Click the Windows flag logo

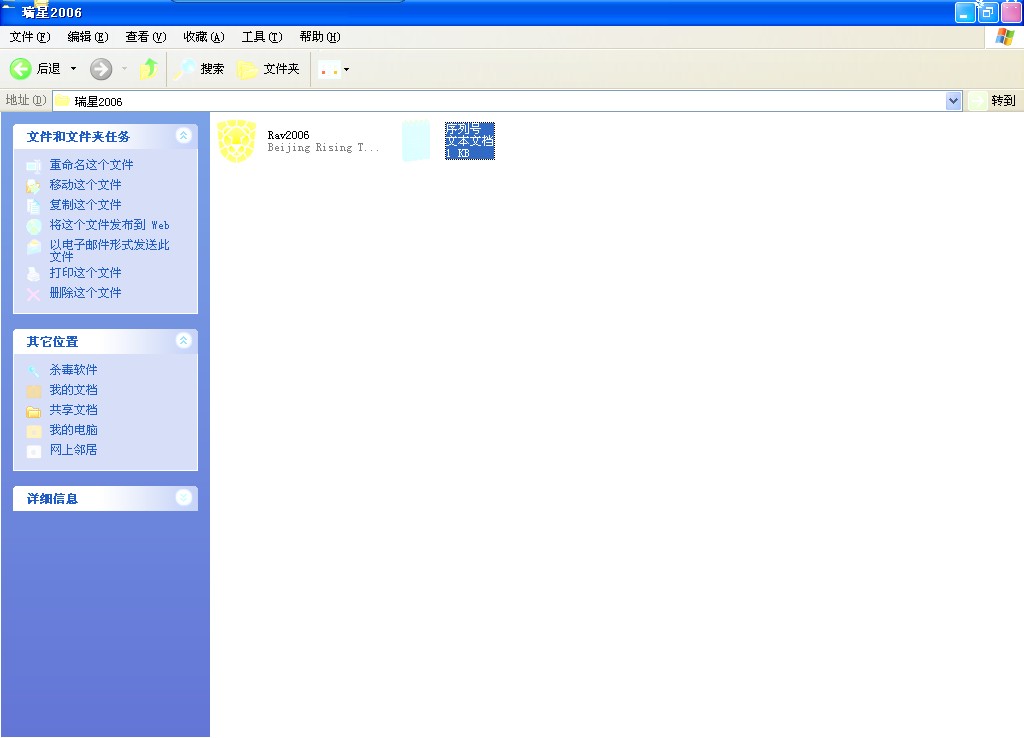[1004, 37]
